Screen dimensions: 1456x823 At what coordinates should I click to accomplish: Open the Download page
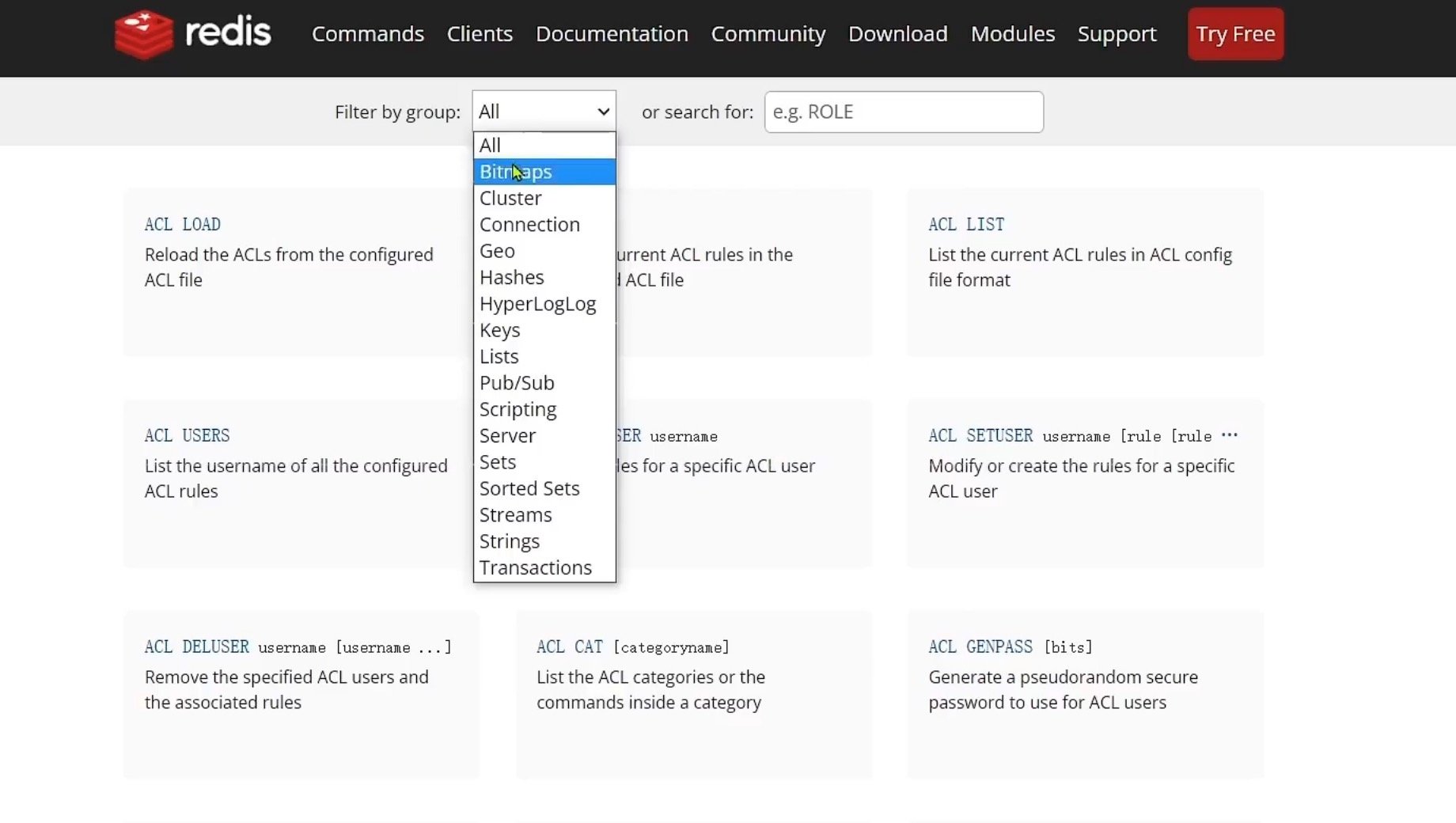click(897, 34)
